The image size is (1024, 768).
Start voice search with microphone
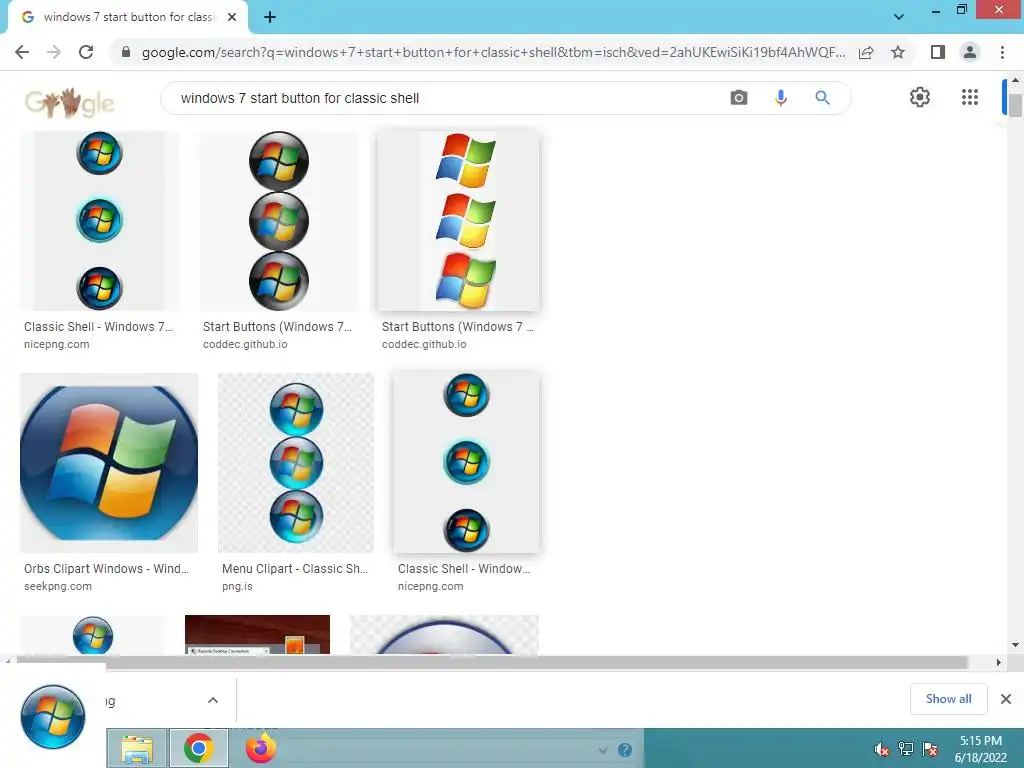(780, 98)
